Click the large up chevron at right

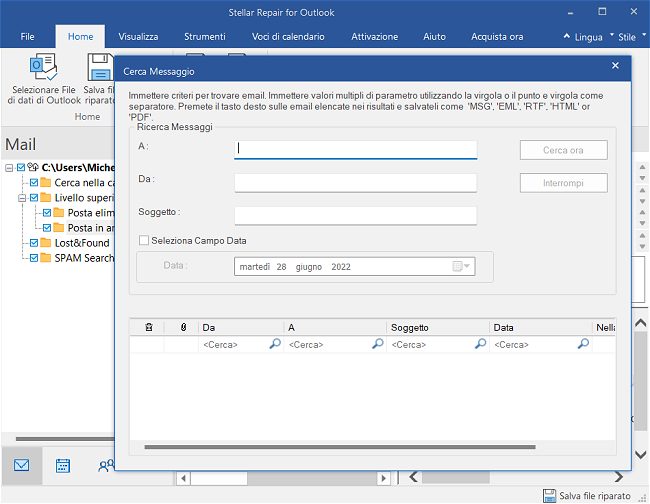(x=641, y=322)
